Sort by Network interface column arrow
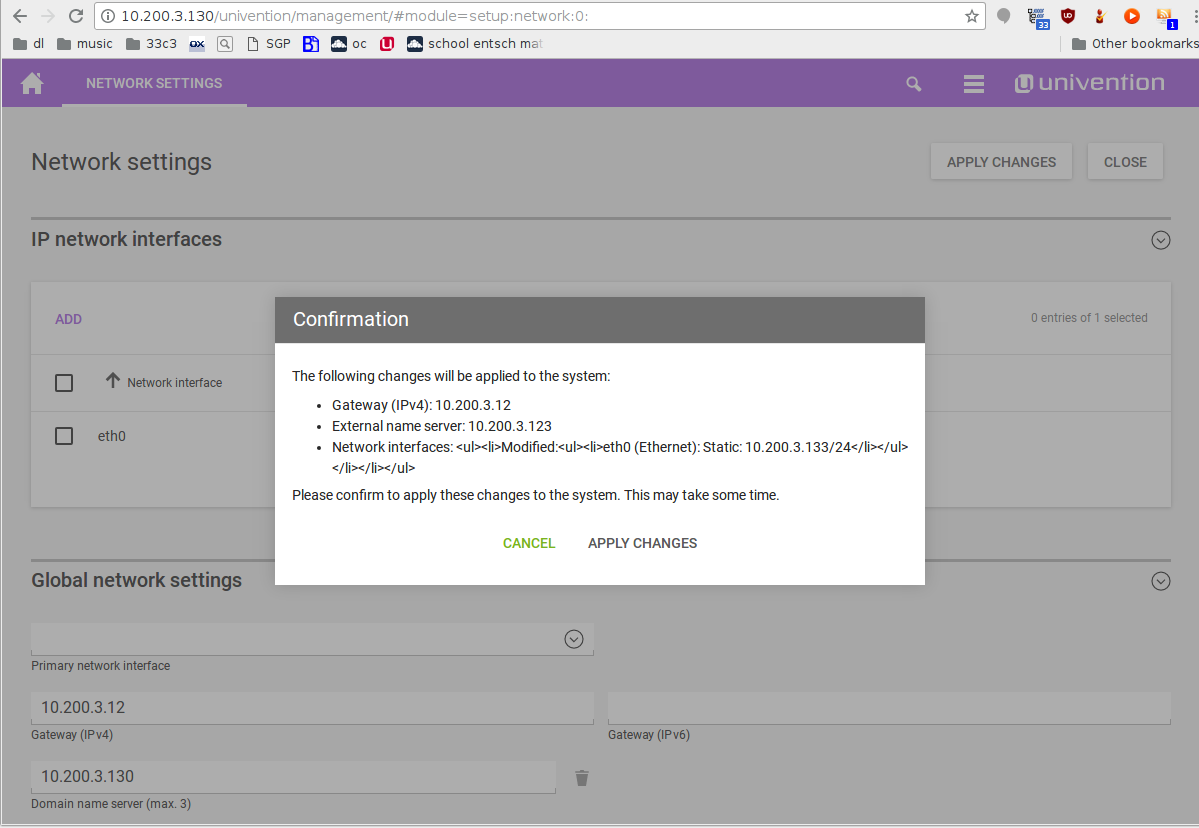This screenshot has height=828, width=1199. click(113, 382)
